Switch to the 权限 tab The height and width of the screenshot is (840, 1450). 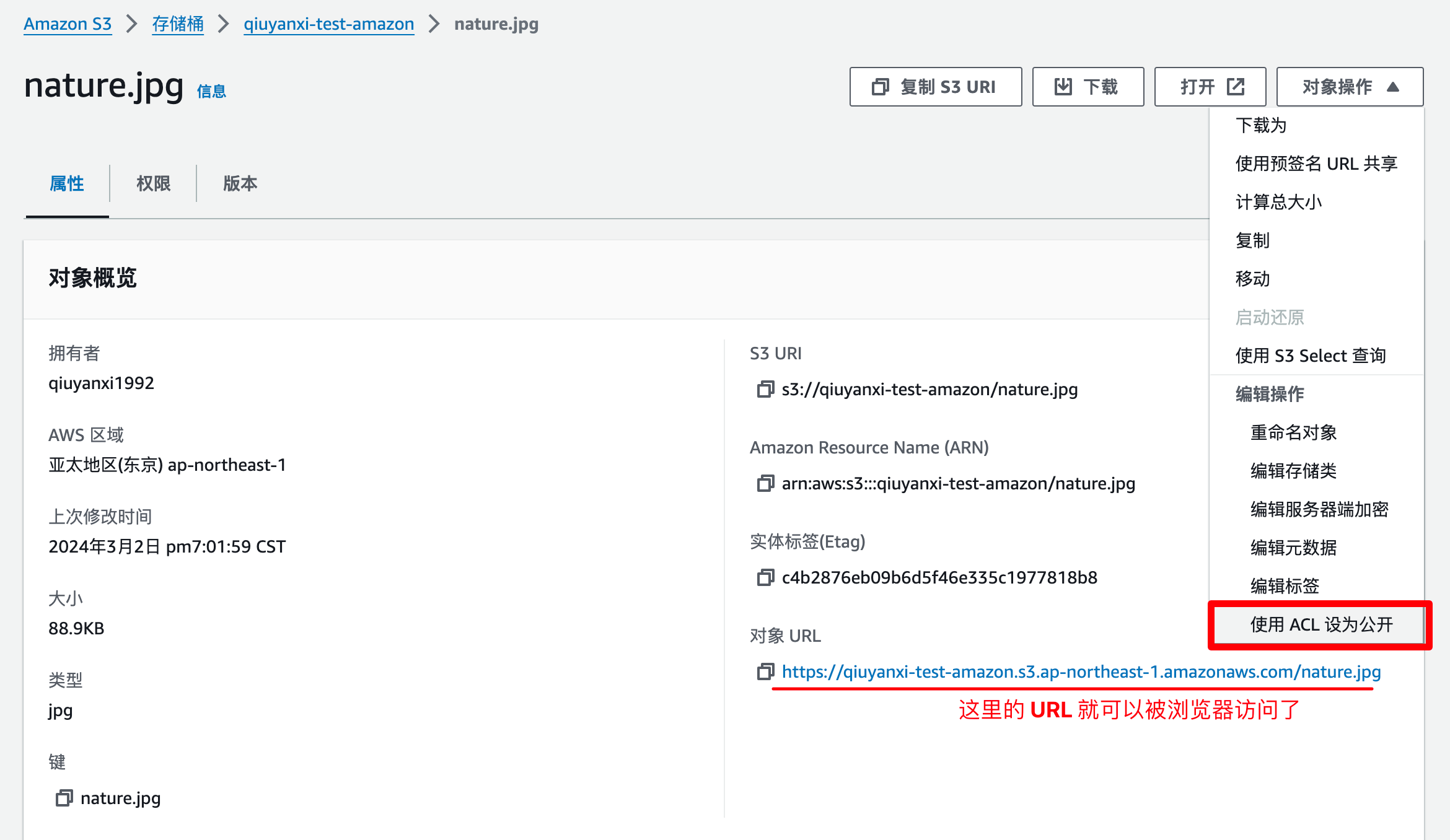pyautogui.click(x=154, y=183)
